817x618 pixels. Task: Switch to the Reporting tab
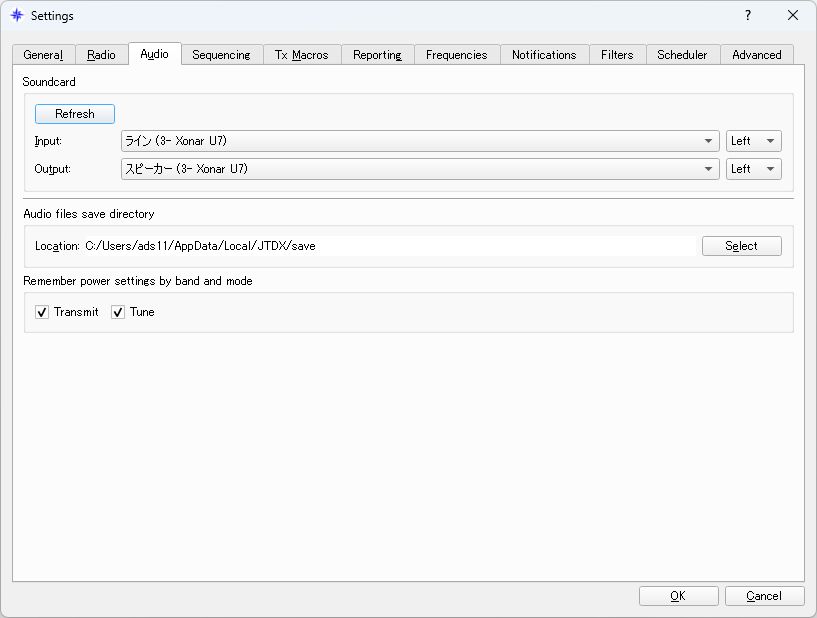377,55
